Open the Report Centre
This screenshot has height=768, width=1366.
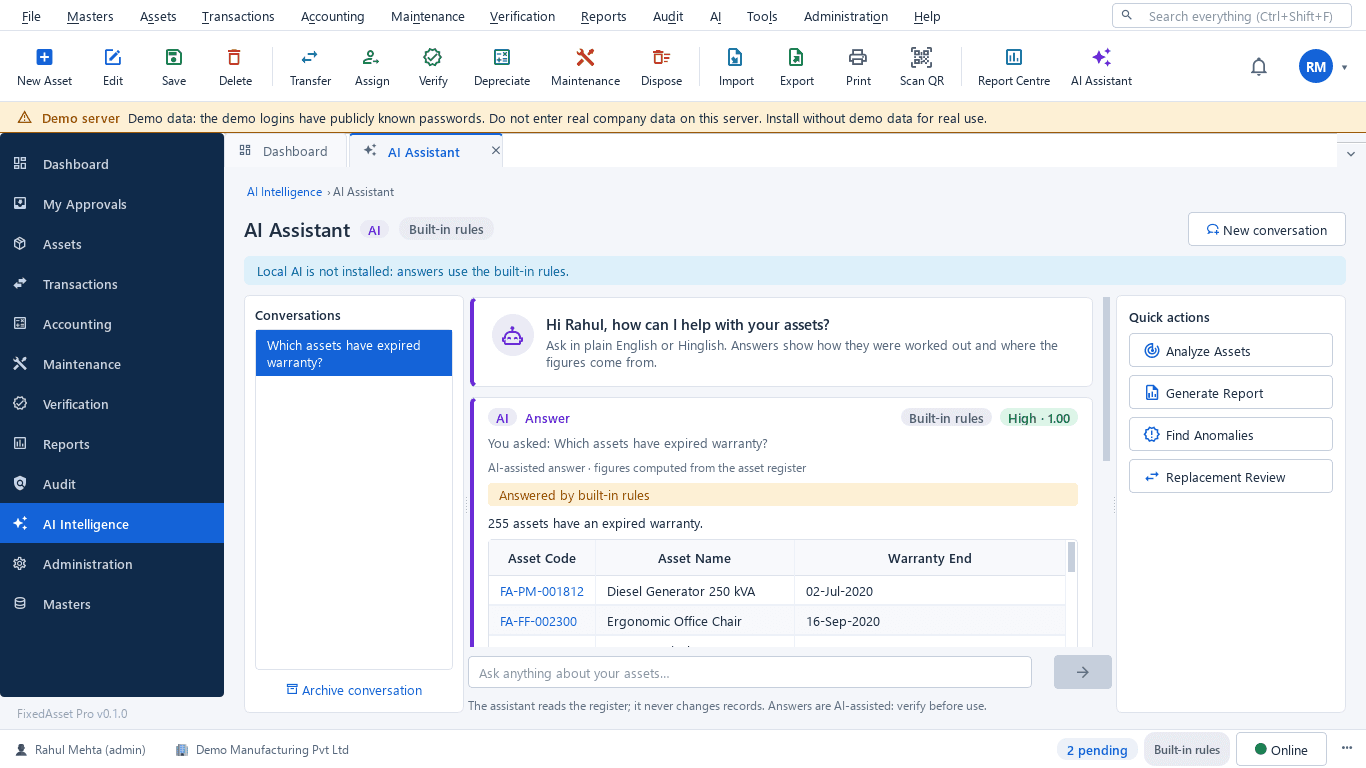click(1013, 68)
